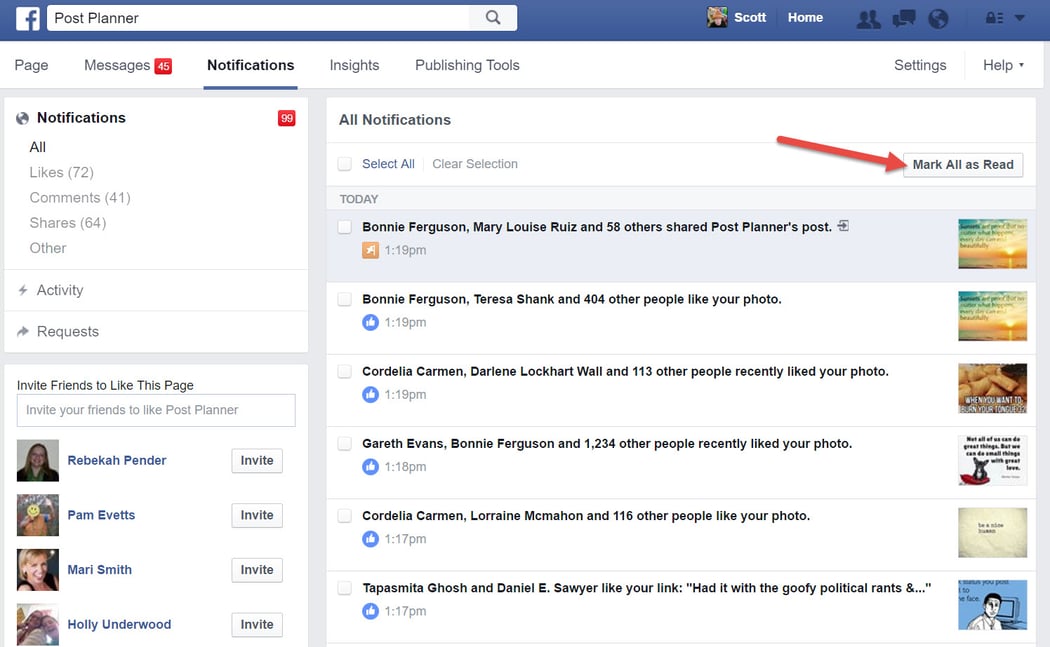Image resolution: width=1050 pixels, height=647 pixels.
Task: Switch to the Insights tab
Action: tap(354, 65)
